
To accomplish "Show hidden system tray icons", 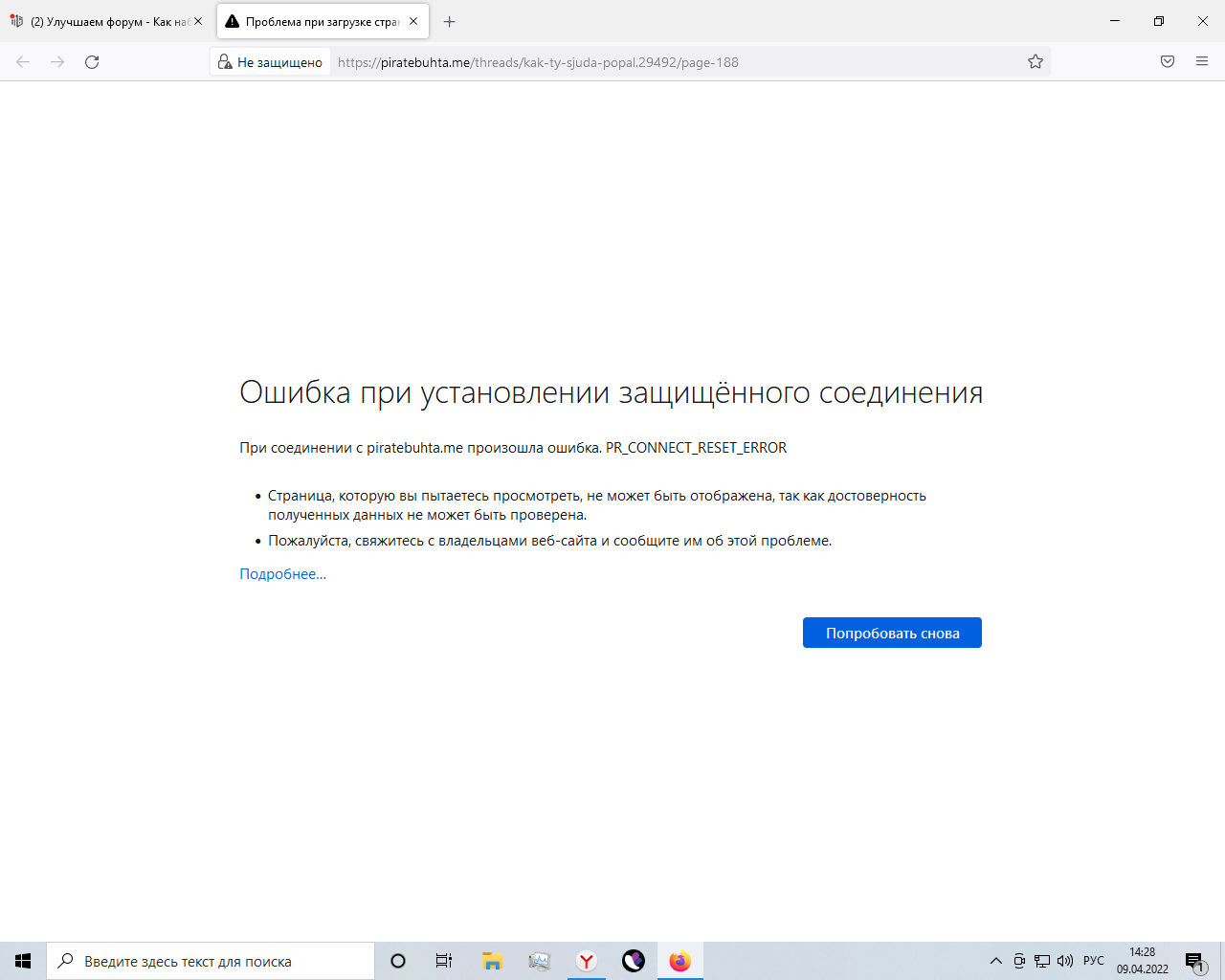I will tap(995, 961).
